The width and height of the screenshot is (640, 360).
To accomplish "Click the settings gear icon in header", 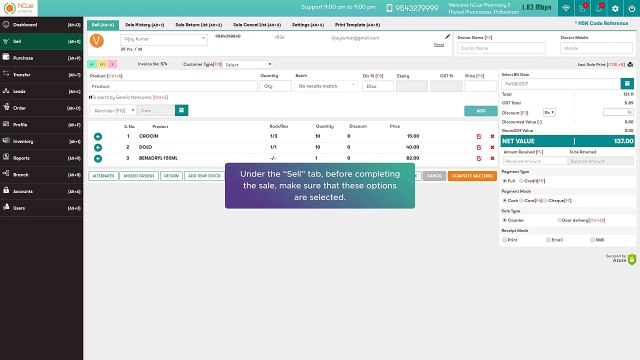I will point(615,8).
